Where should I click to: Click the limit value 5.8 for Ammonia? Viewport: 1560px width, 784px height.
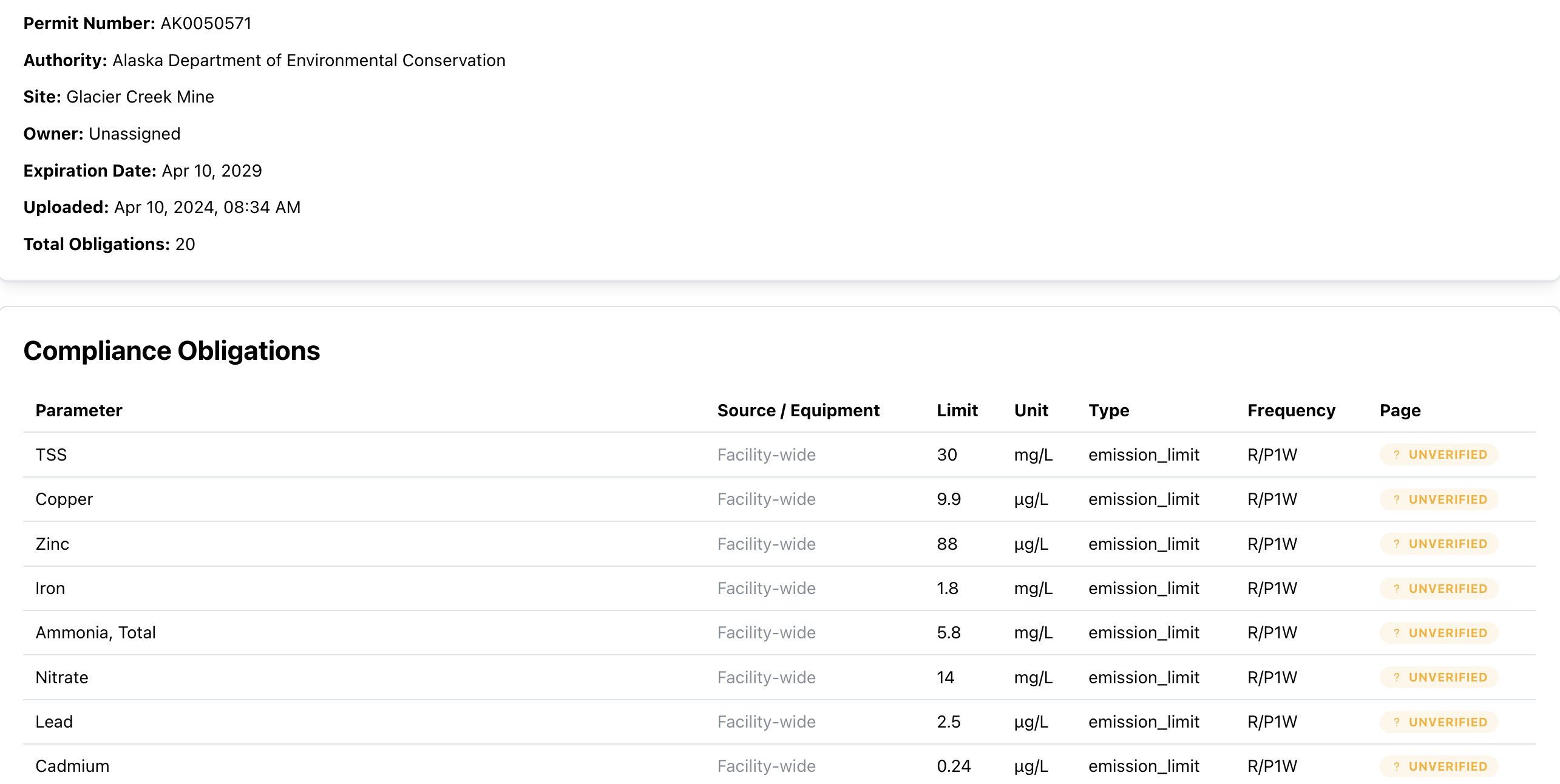pos(949,632)
